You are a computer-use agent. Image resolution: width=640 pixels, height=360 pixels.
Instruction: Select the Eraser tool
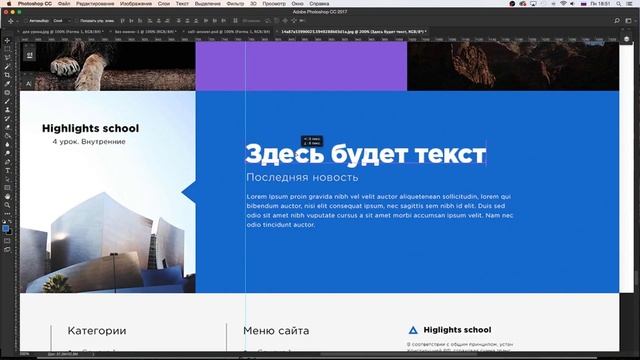point(7,127)
